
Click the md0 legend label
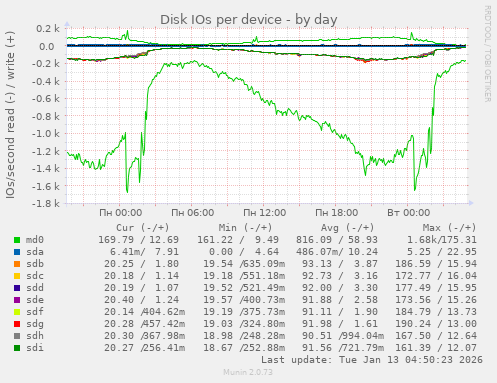(x=35, y=240)
